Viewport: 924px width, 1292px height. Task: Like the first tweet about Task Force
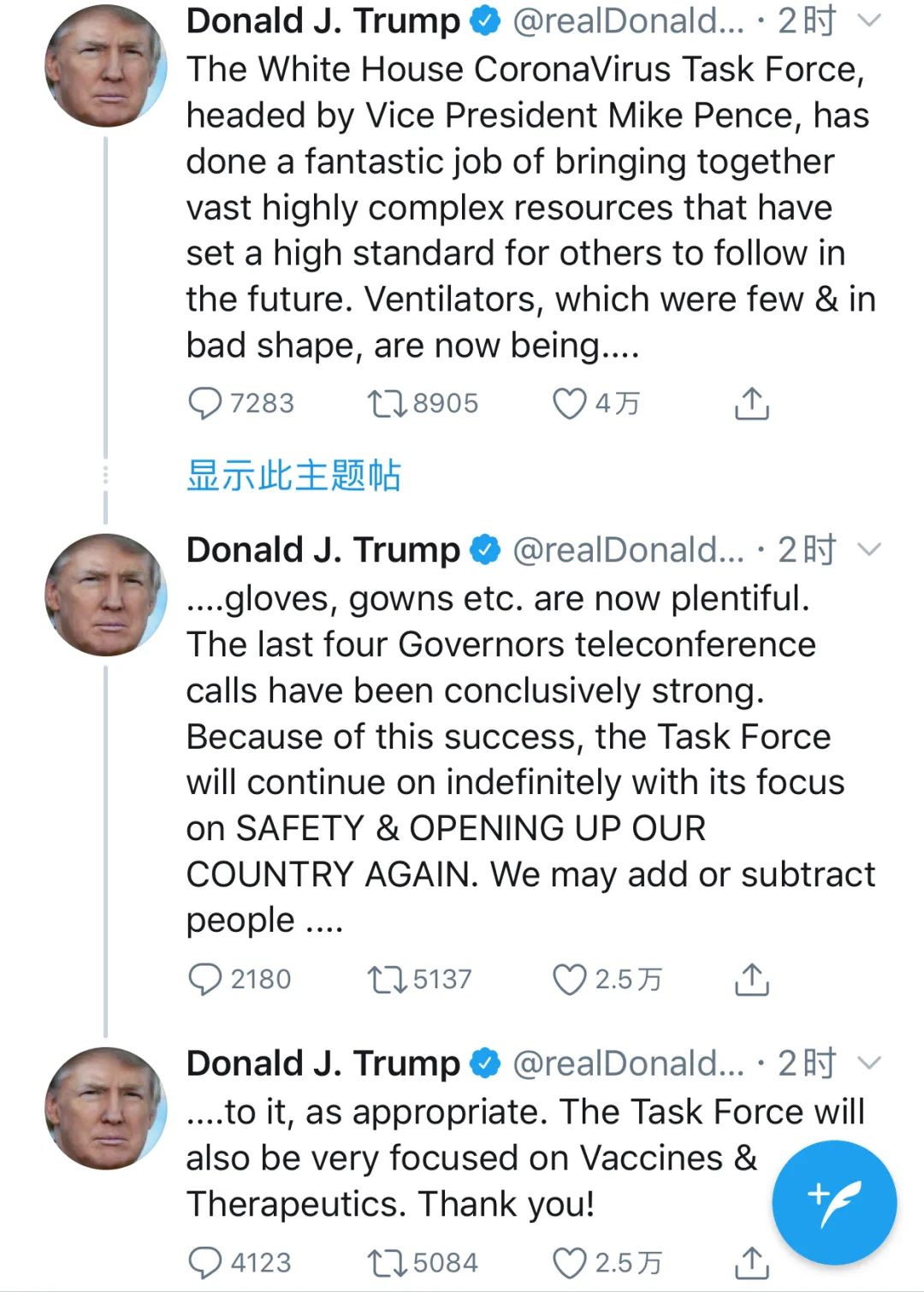click(x=569, y=403)
